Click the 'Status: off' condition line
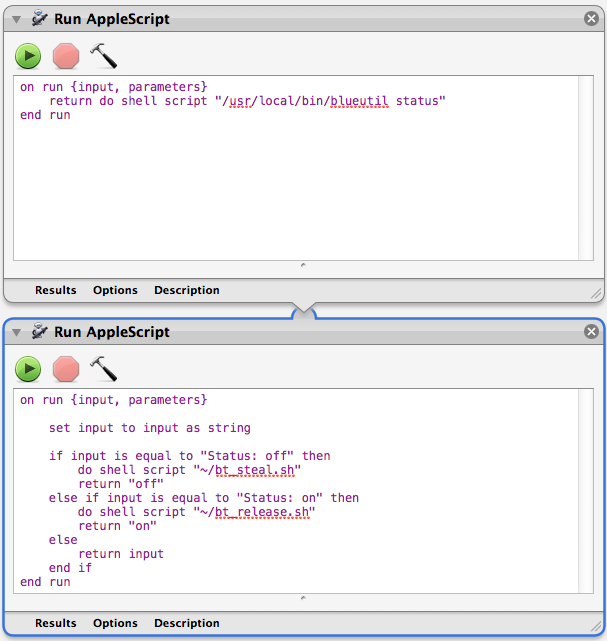The image size is (607, 641). pos(190,456)
